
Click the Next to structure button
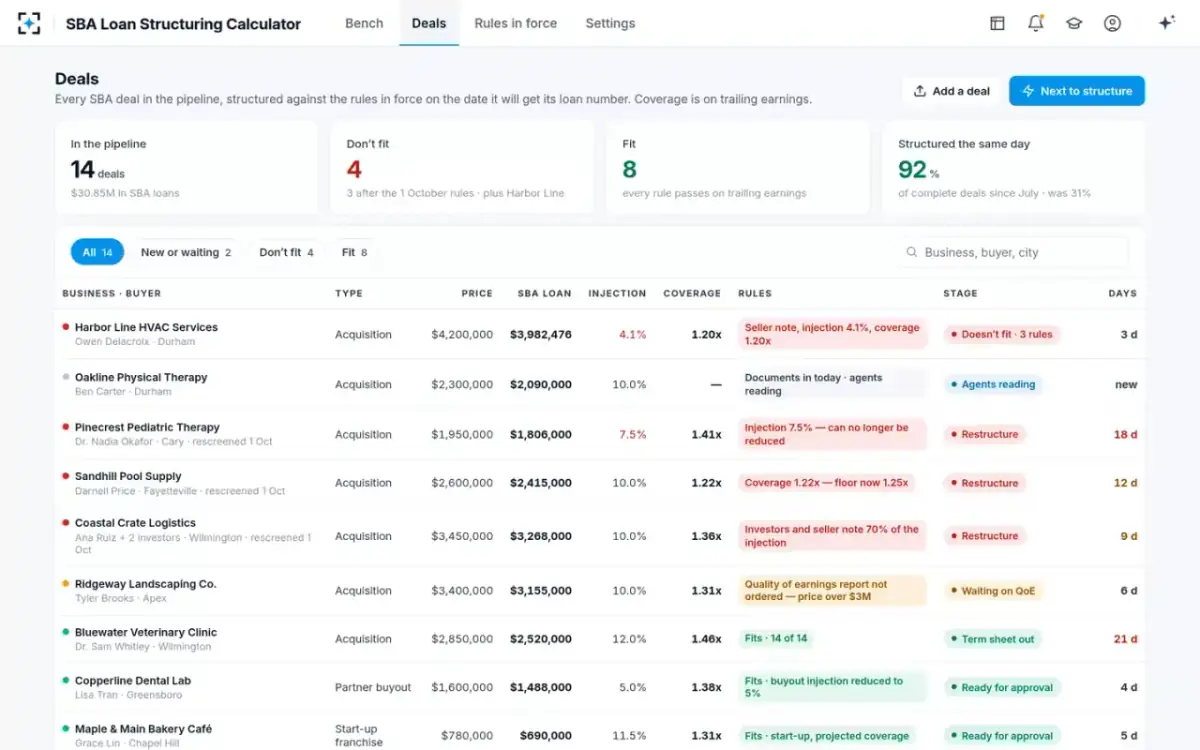click(x=1077, y=91)
